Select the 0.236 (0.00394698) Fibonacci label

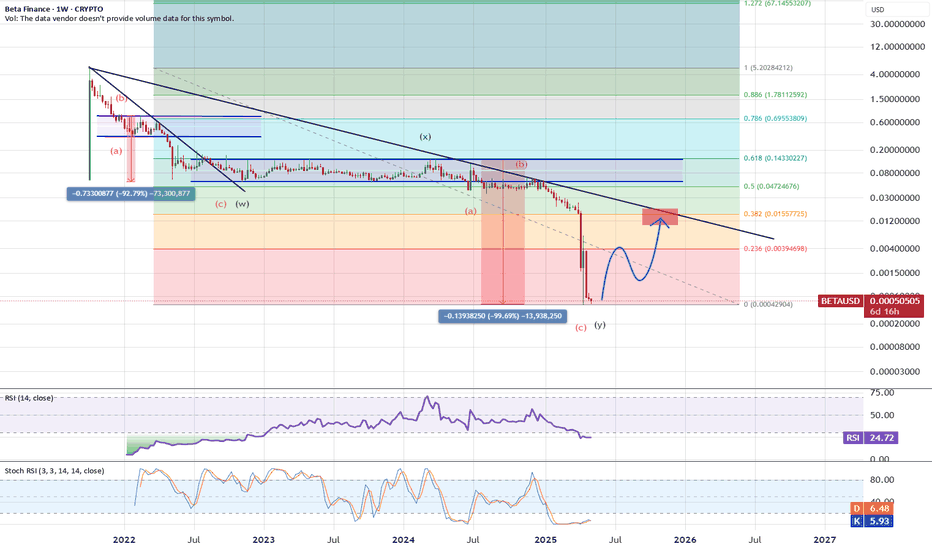[775, 249]
